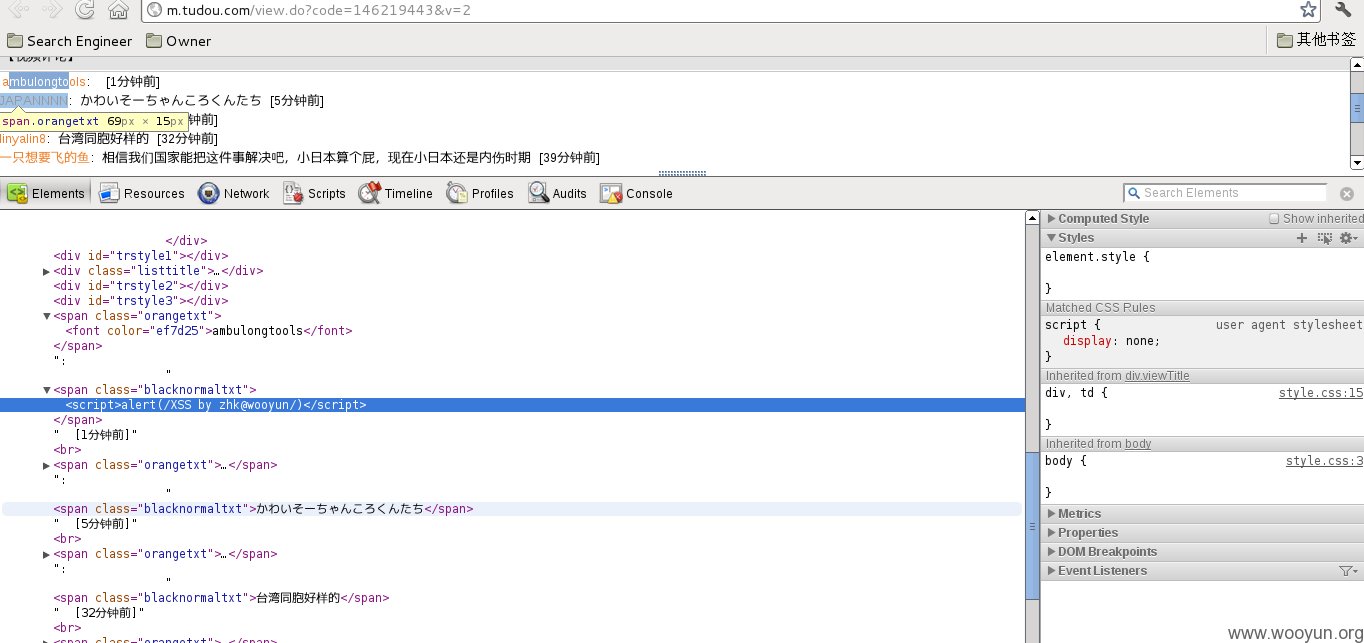Screen dimensions: 1364x643
Task: Open the Network panel
Action: click(x=233, y=193)
